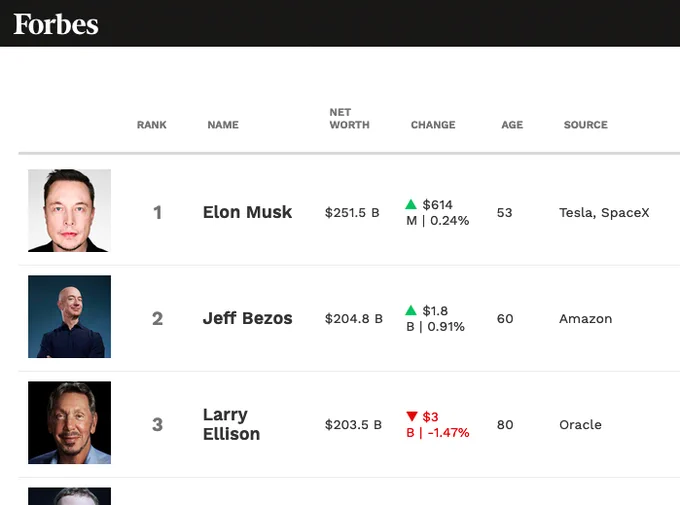Sort by the AGE column header
The width and height of the screenshot is (680, 505).
(512, 125)
